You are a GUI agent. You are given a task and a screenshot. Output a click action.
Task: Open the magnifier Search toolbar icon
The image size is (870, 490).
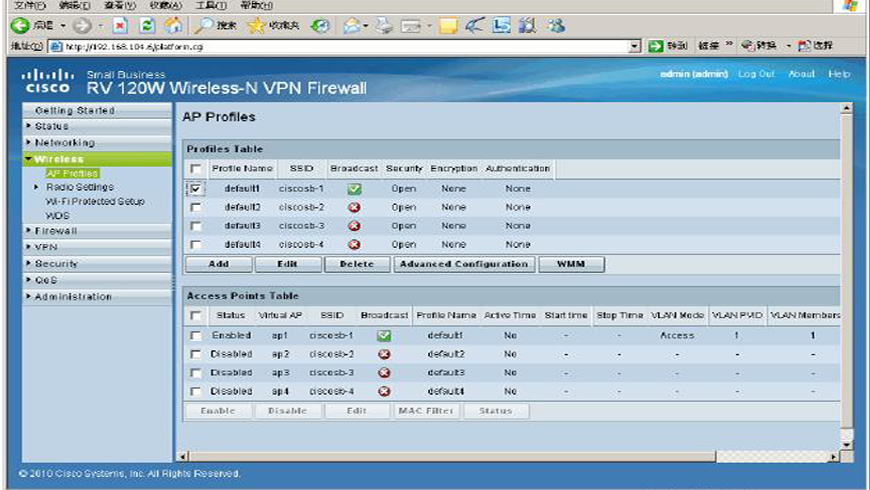click(x=205, y=26)
